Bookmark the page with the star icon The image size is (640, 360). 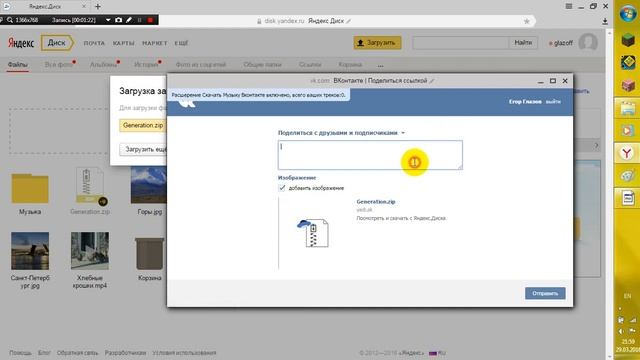[527, 21]
